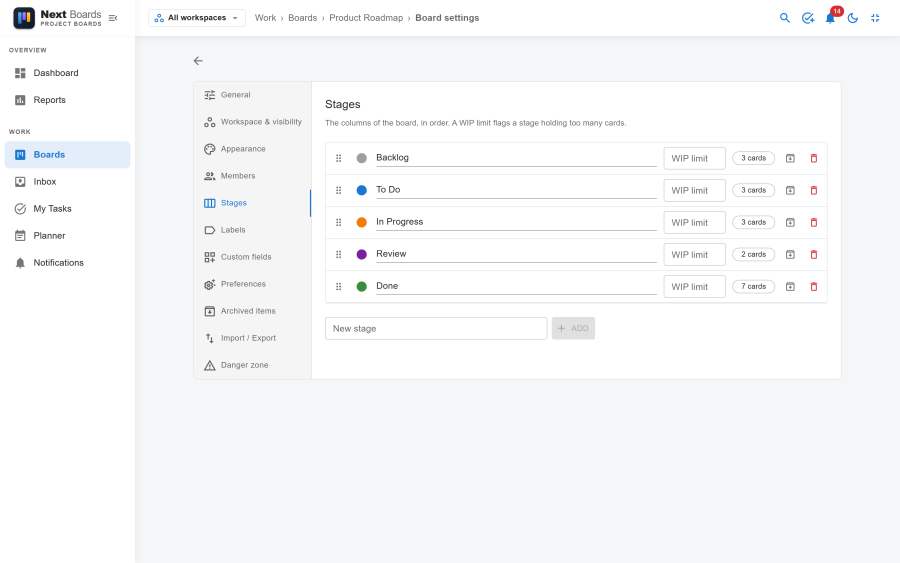The width and height of the screenshot is (900, 563).
Task: Open Notifications in sidebar
Action: pos(68,263)
